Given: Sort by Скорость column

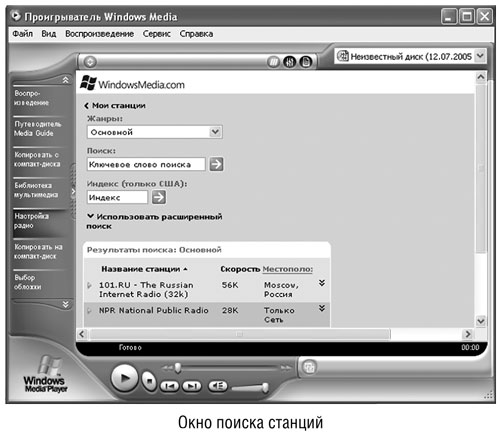Looking at the screenshot, I should coord(240,269).
